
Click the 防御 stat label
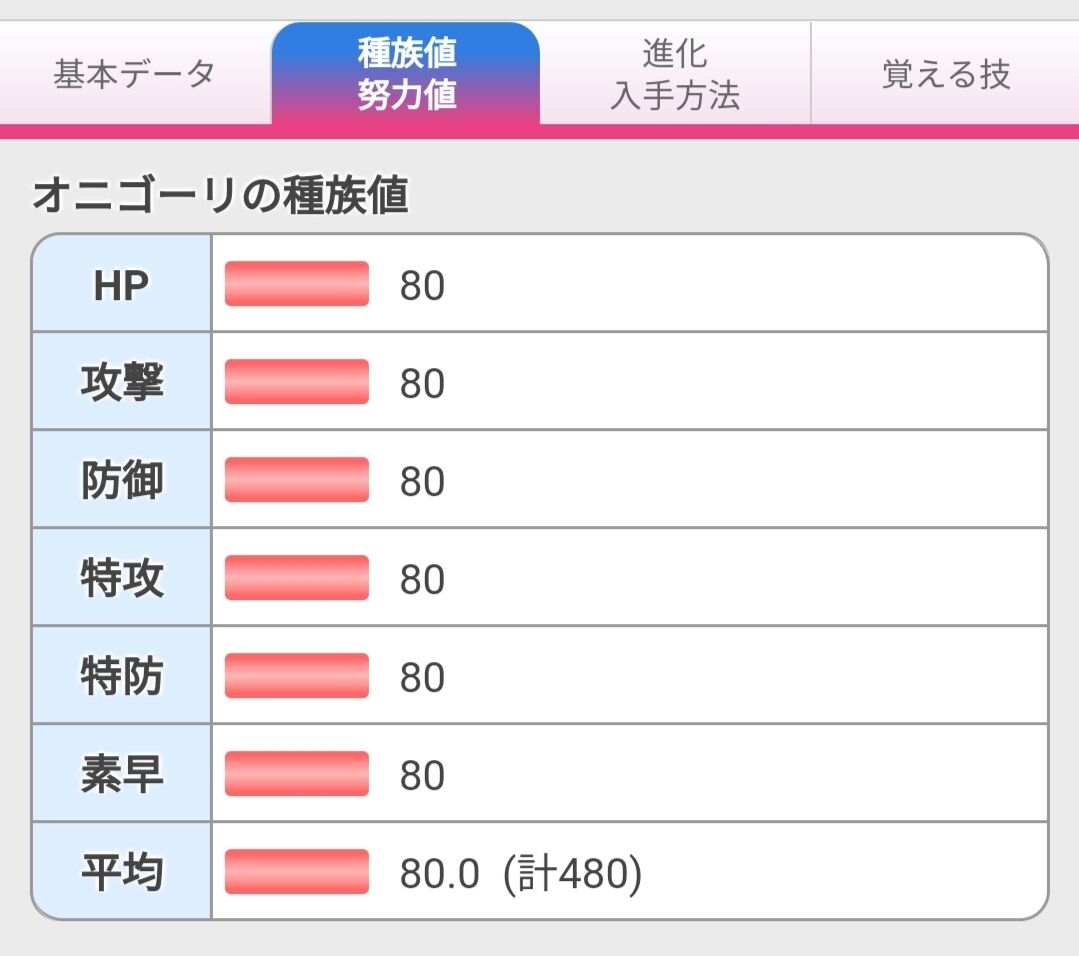click(x=122, y=480)
